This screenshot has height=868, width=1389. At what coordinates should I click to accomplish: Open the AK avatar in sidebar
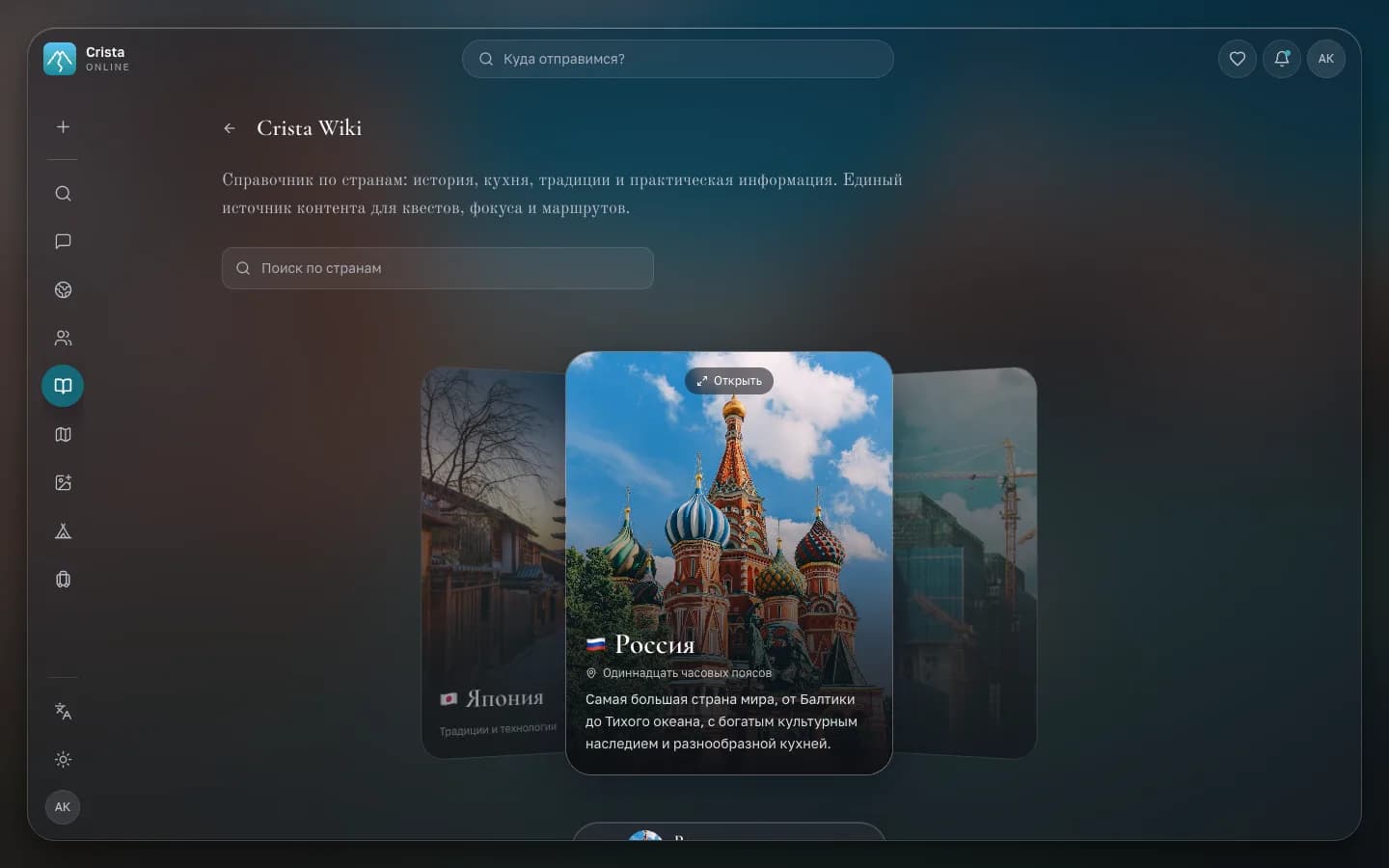[x=63, y=807]
